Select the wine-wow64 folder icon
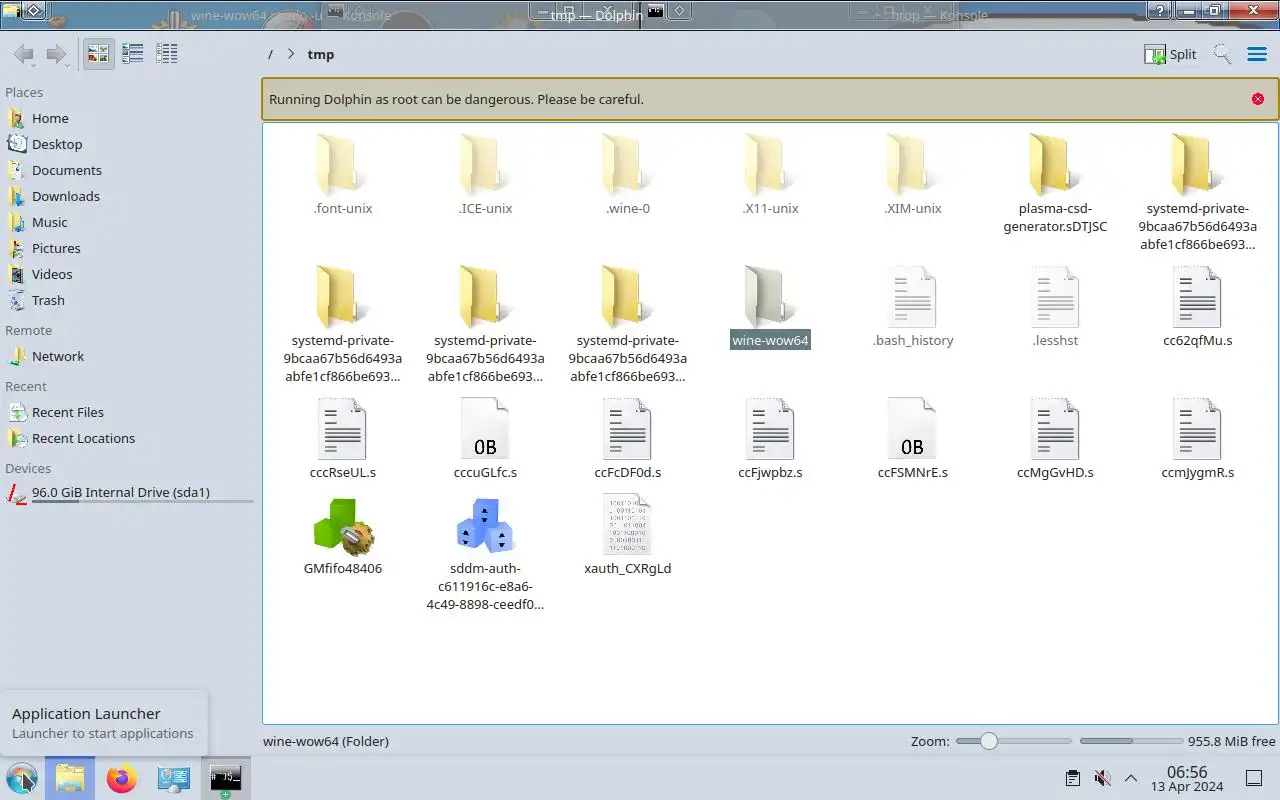 770,297
